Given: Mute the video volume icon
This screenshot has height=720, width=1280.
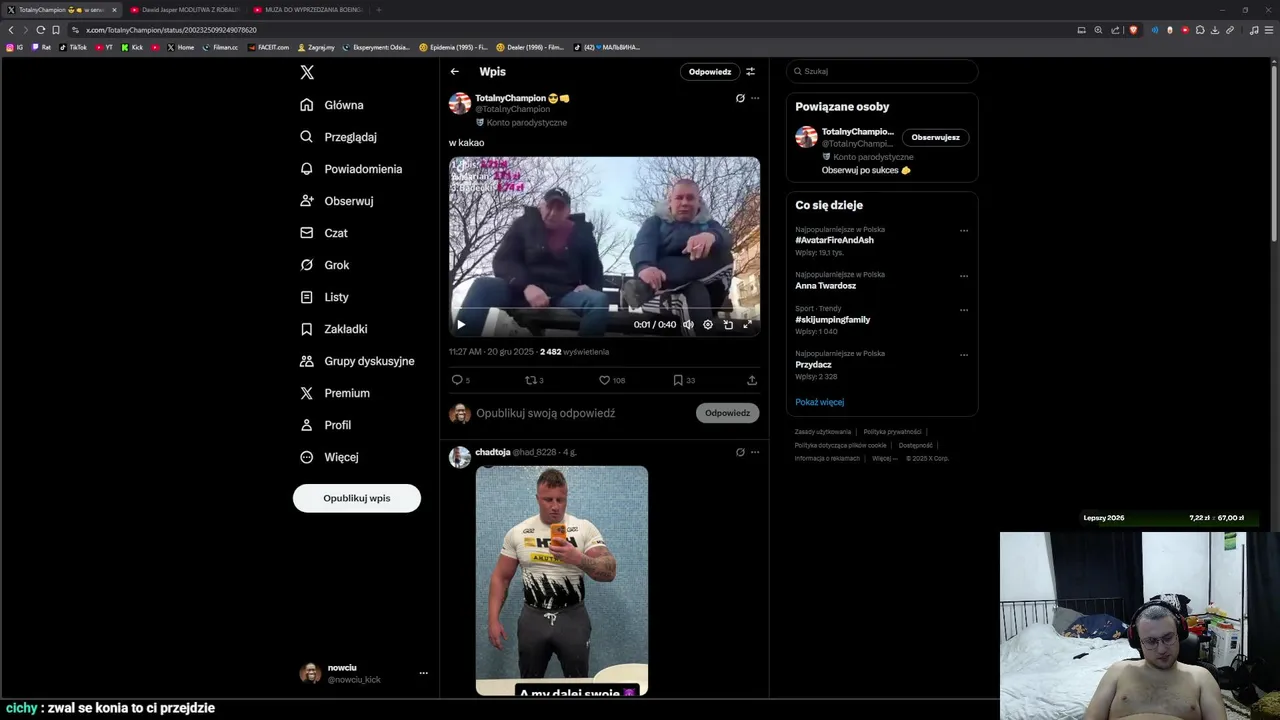Looking at the screenshot, I should click(688, 324).
